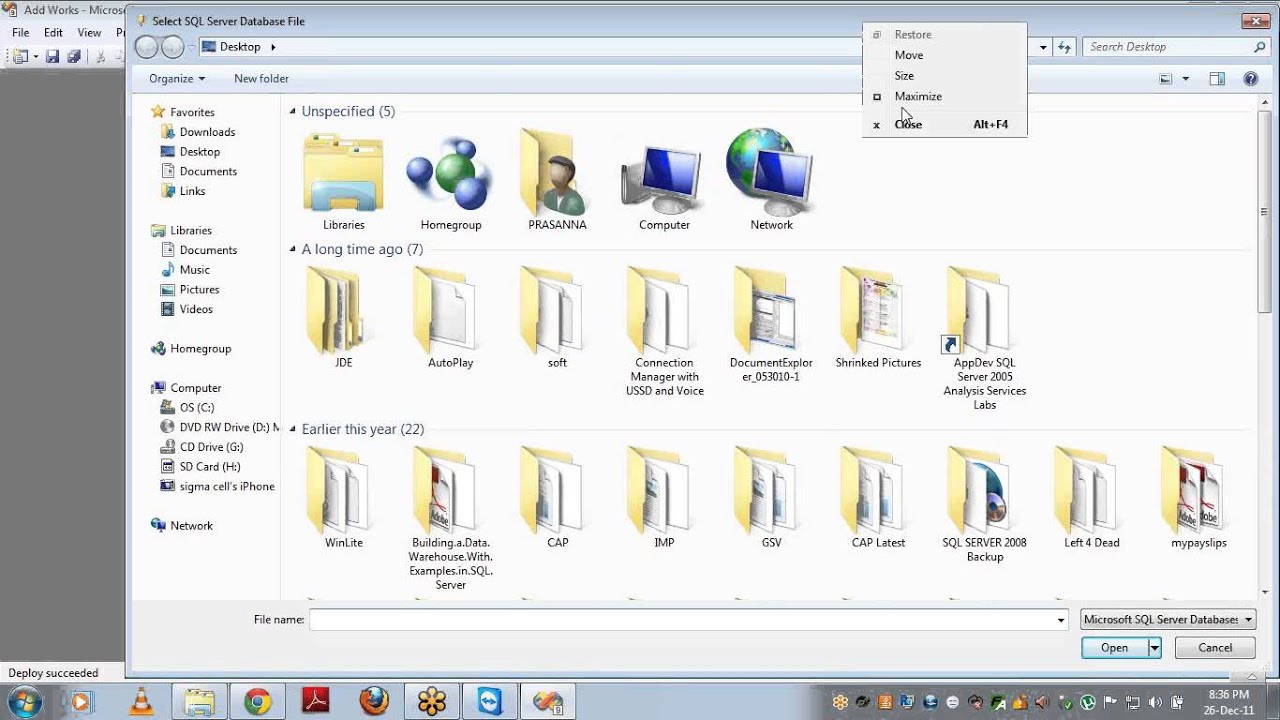Viewport: 1280px width, 720px height.
Task: Click Save icon in Add Works toolbar
Action: tap(52, 57)
